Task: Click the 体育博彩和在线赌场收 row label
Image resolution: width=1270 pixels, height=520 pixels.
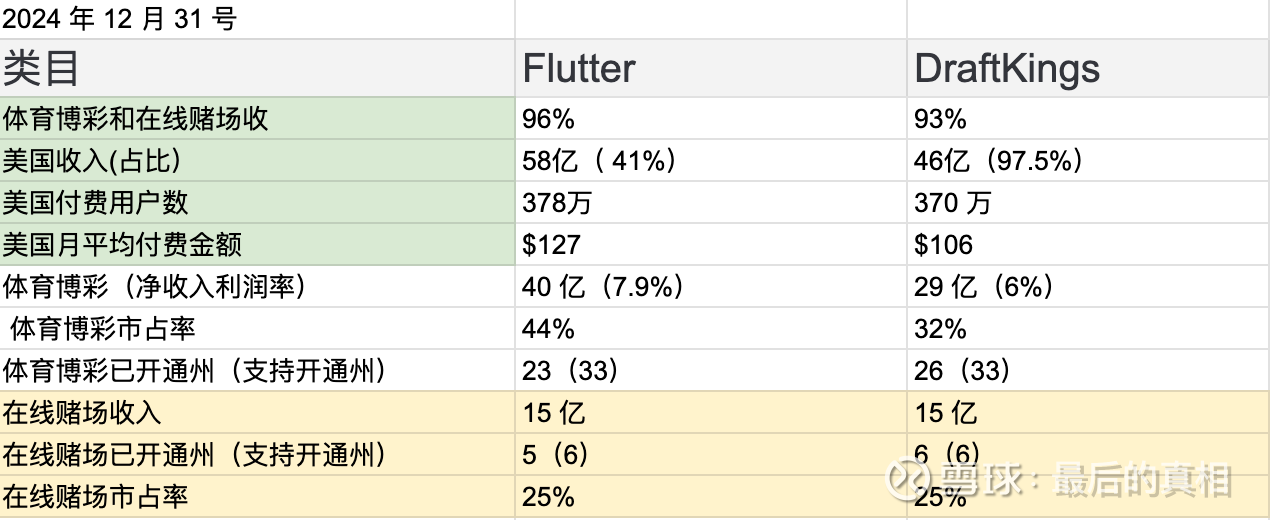Action: click(x=257, y=119)
